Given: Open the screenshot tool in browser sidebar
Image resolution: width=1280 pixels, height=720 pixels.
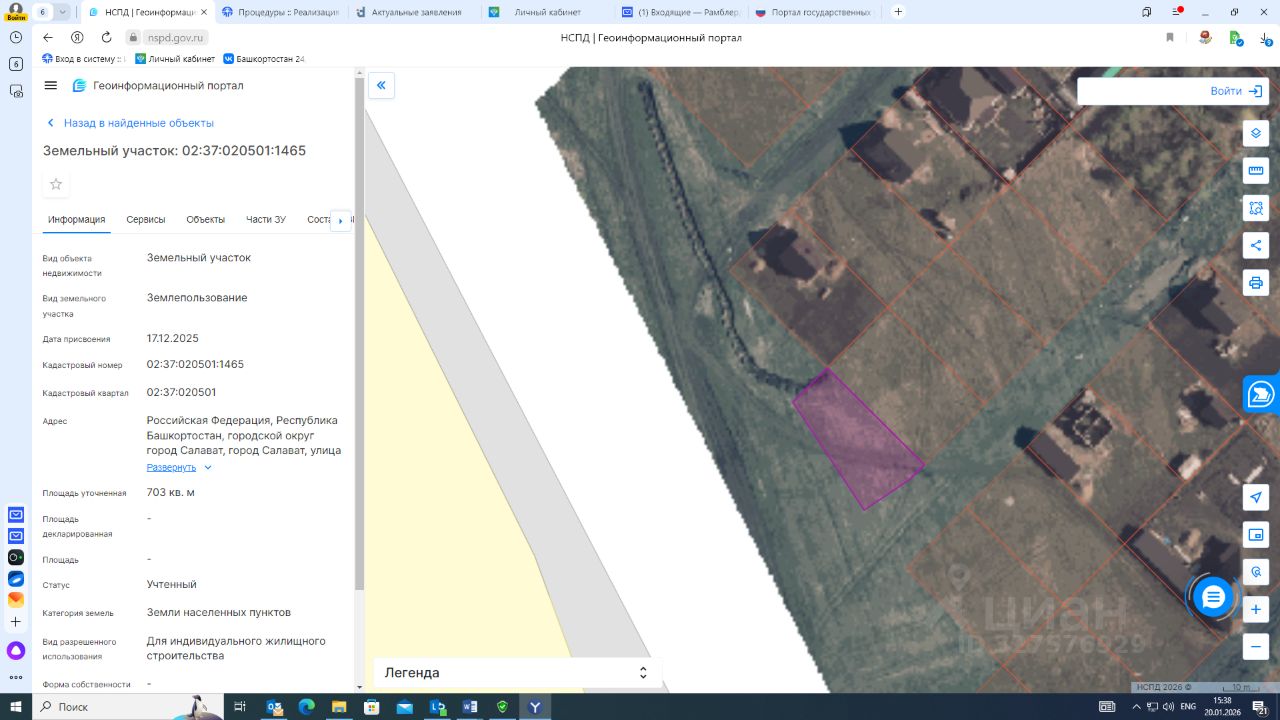Looking at the screenshot, I should [x=15, y=91].
